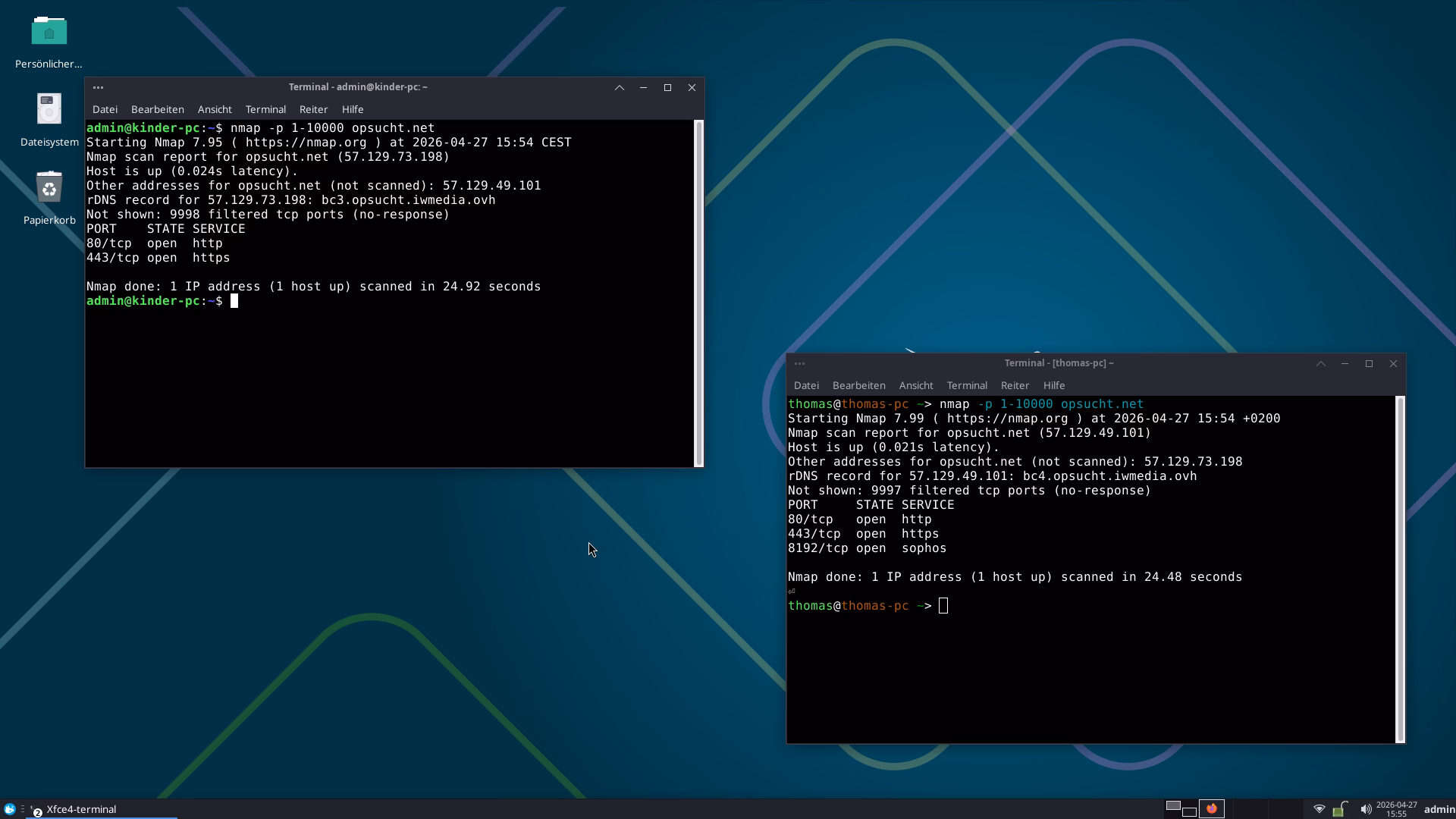The image size is (1456, 819).
Task: Open Reiter menu in thomas-pc terminal
Action: (x=1015, y=385)
